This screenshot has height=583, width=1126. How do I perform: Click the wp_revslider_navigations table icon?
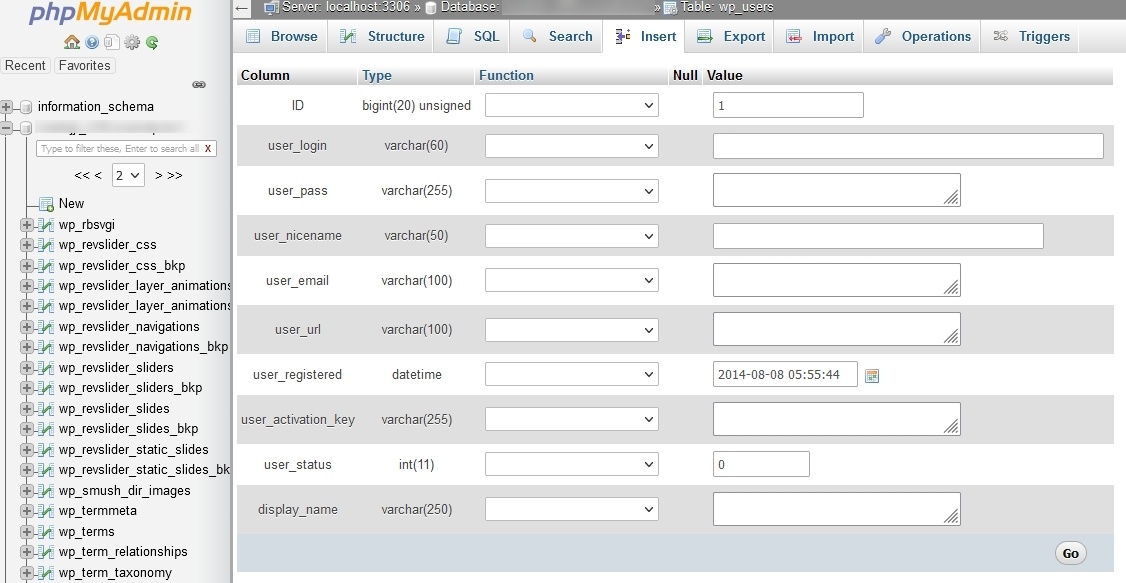click(46, 327)
